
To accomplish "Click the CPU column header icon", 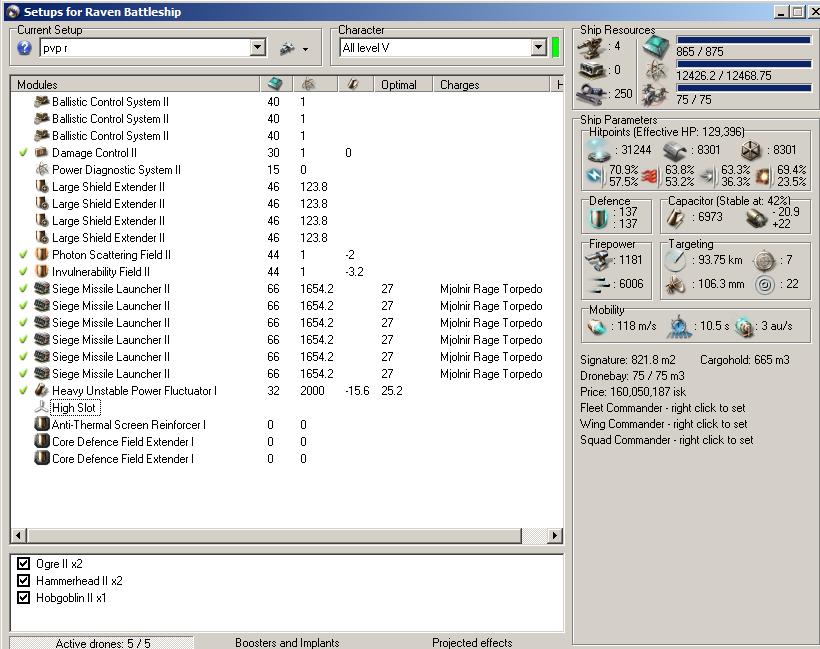I will (275, 85).
